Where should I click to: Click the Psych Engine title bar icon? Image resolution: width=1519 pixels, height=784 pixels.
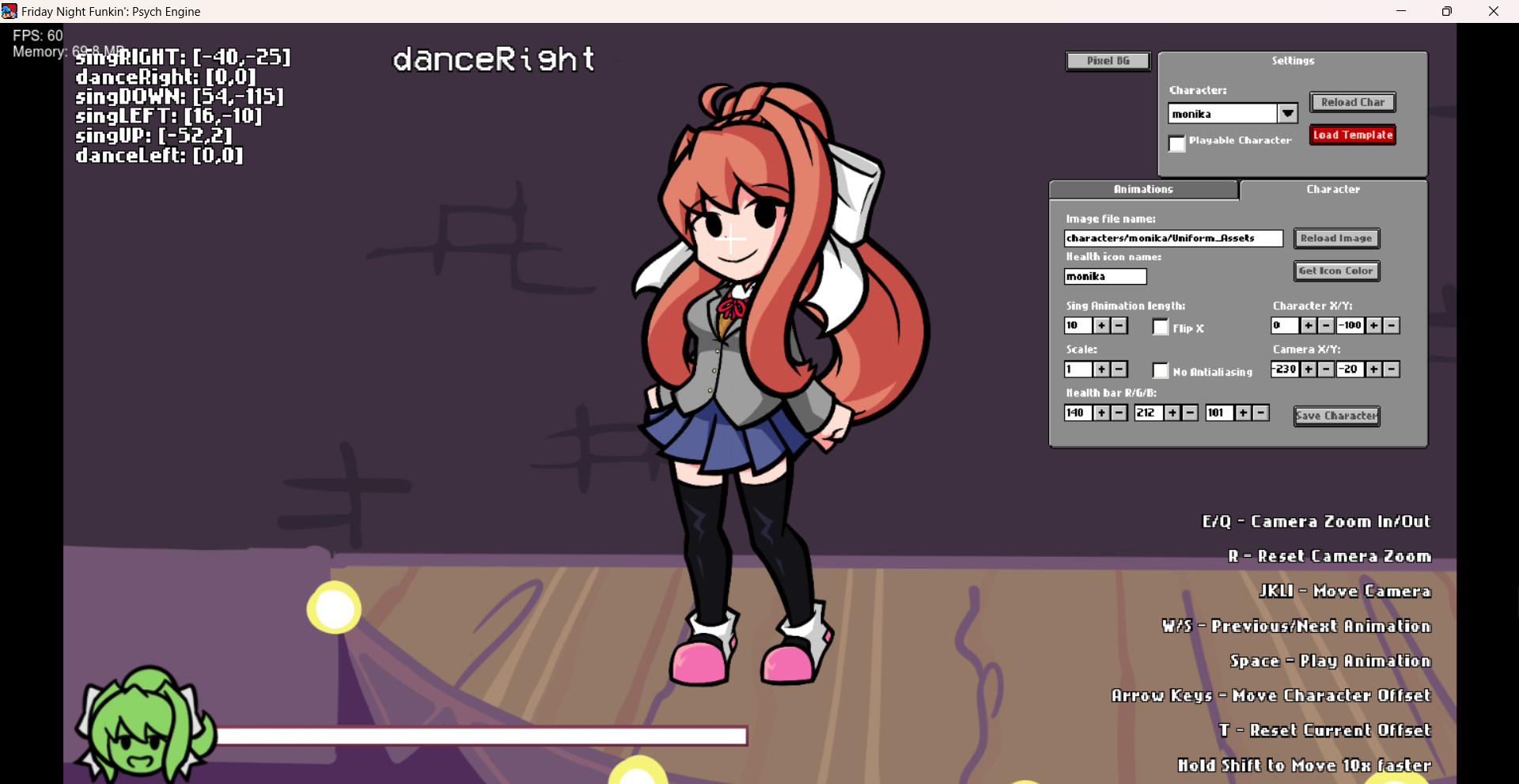(9, 11)
